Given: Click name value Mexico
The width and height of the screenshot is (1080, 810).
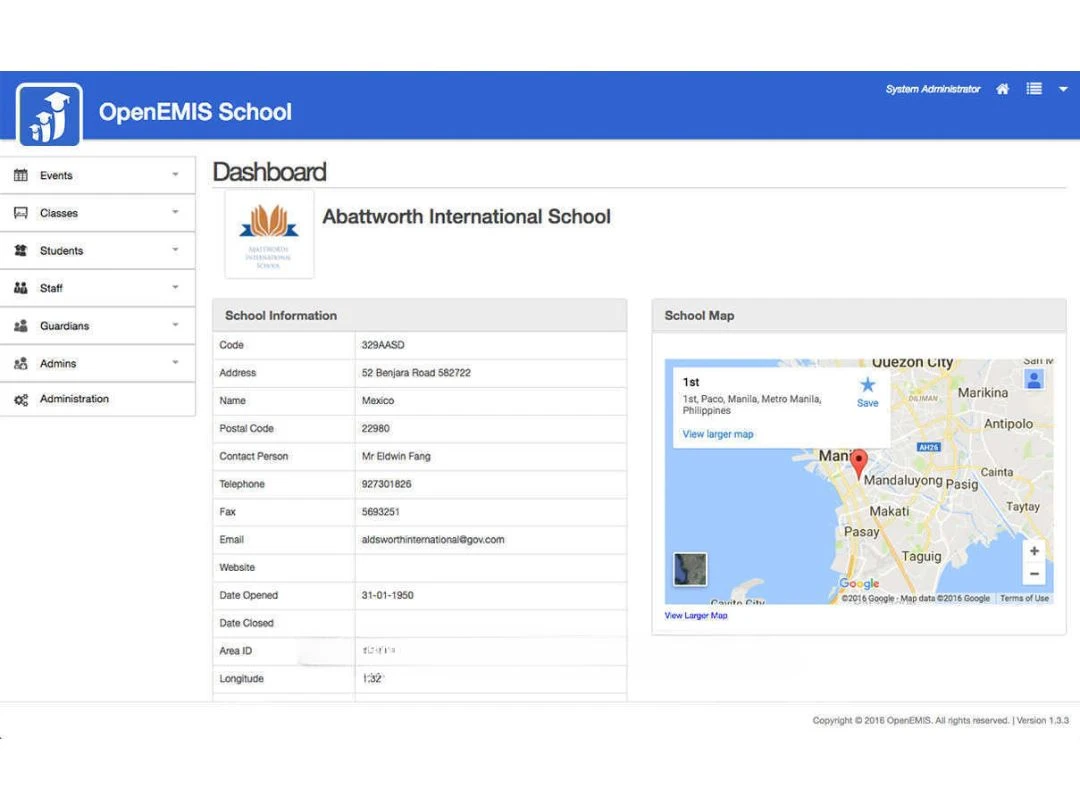Looking at the screenshot, I should pyautogui.click(x=377, y=401).
